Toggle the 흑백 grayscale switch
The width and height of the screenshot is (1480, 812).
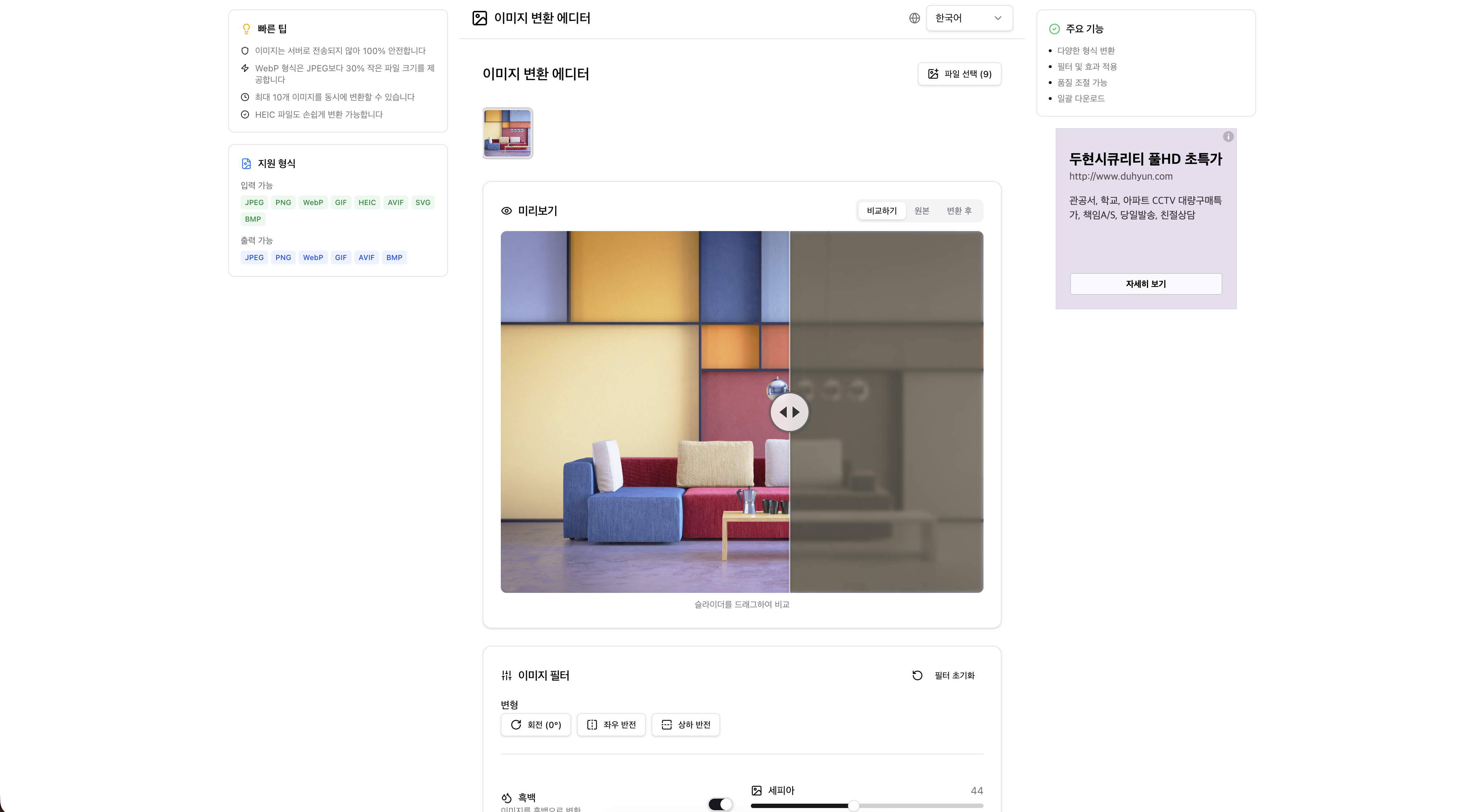click(720, 804)
